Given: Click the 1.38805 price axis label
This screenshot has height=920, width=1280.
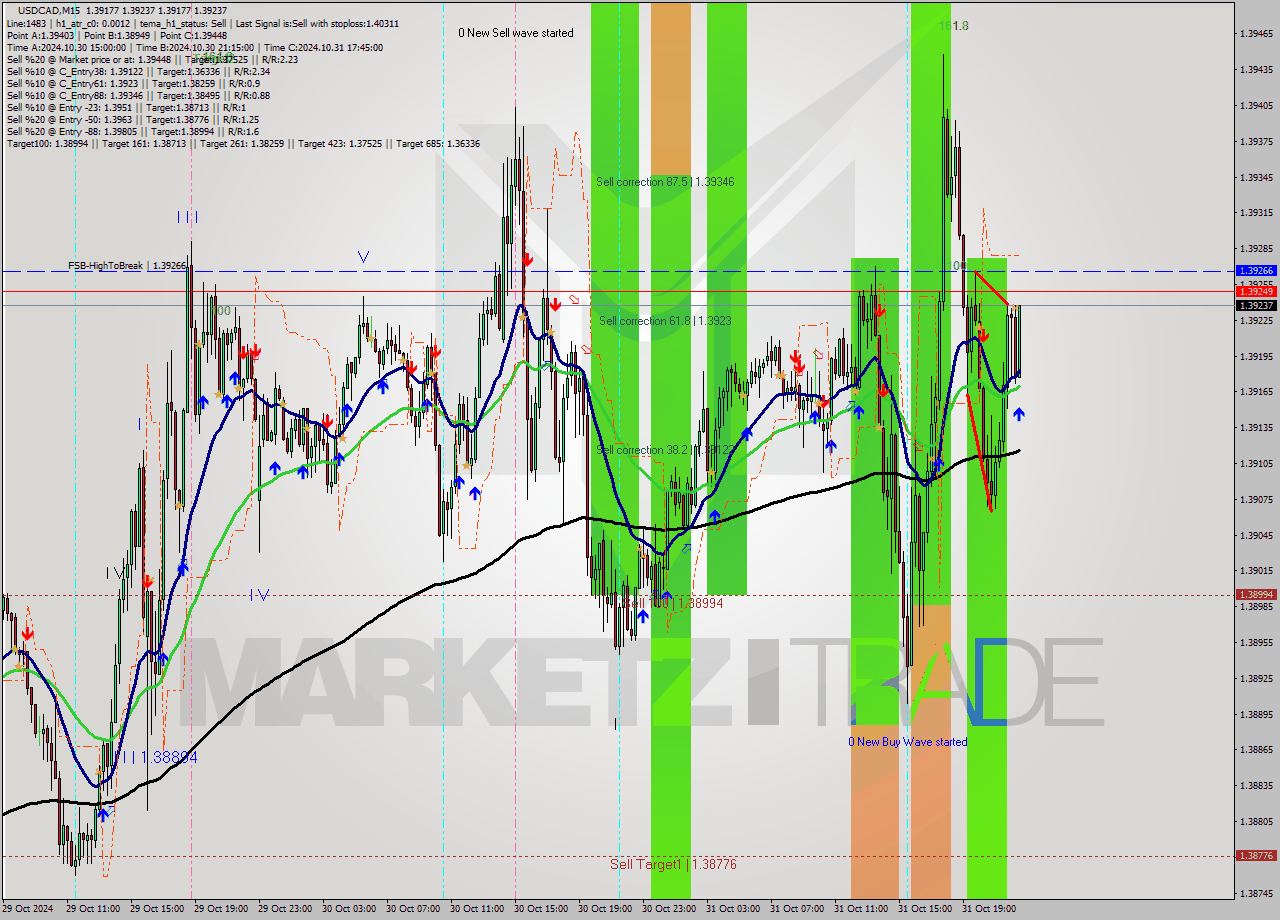Looking at the screenshot, I should 1256,821.
